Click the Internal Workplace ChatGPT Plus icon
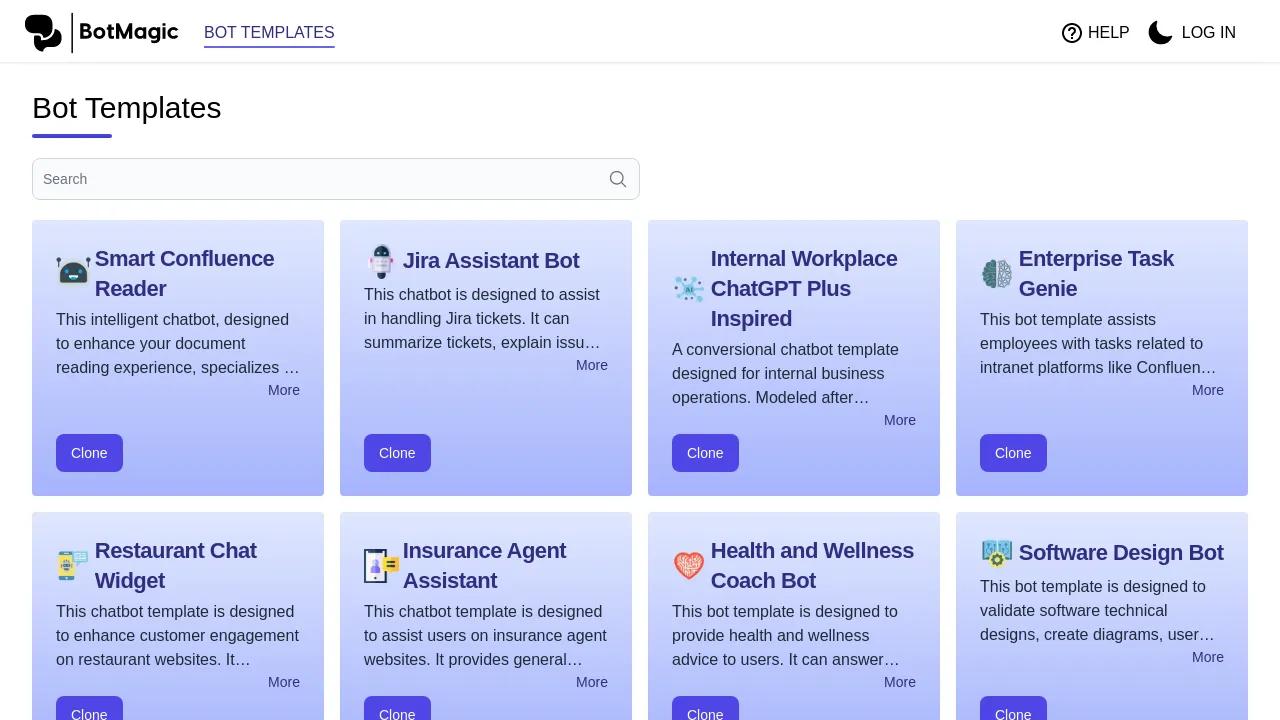Screen dimensions: 1280x720 tap(689, 289)
